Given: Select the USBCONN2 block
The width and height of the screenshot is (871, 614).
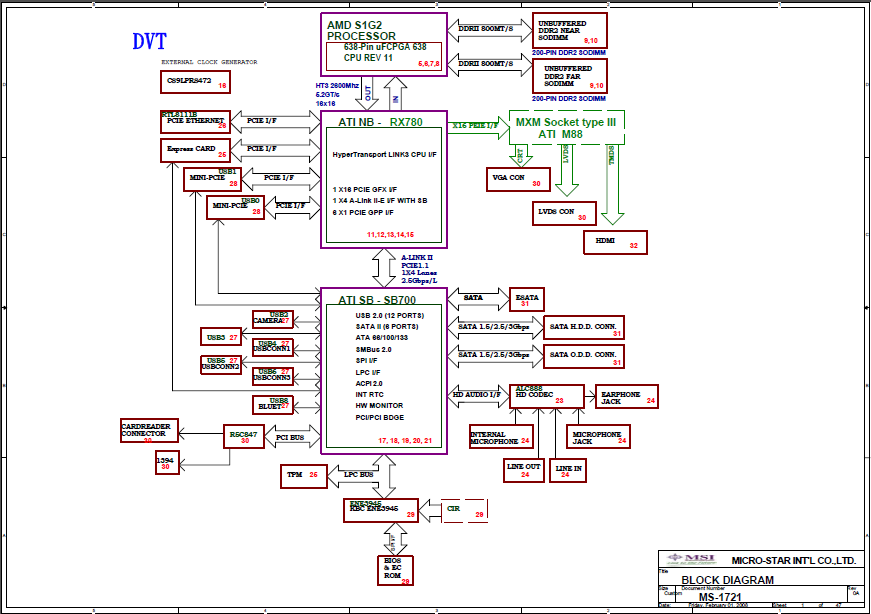Looking at the screenshot, I should [221, 365].
